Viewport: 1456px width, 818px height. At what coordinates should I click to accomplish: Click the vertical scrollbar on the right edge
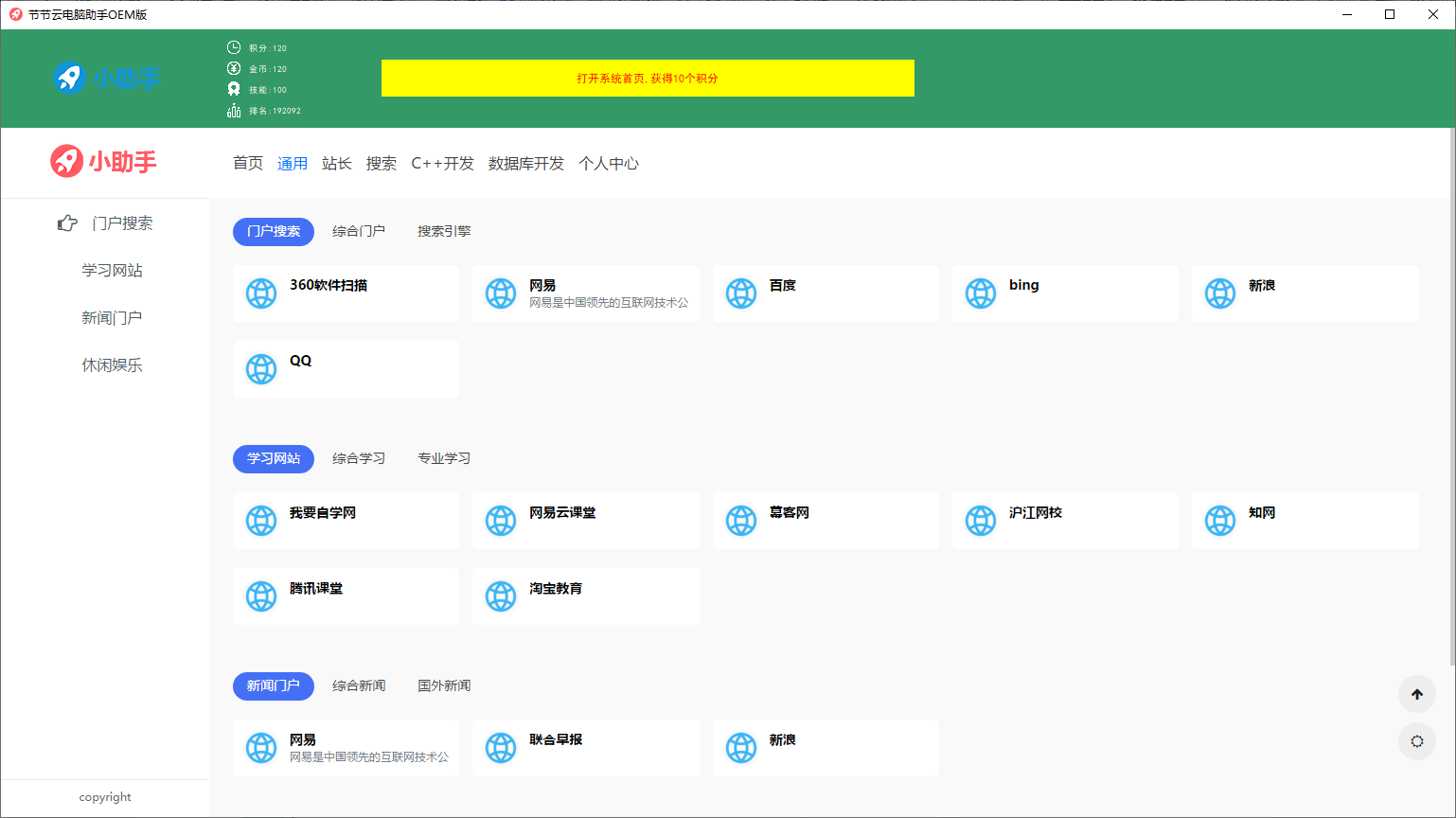coord(1452,398)
